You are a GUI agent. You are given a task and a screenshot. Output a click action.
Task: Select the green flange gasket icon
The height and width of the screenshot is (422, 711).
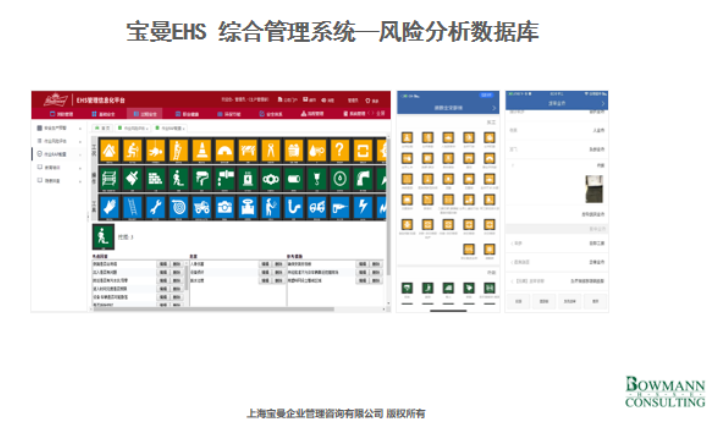270,179
